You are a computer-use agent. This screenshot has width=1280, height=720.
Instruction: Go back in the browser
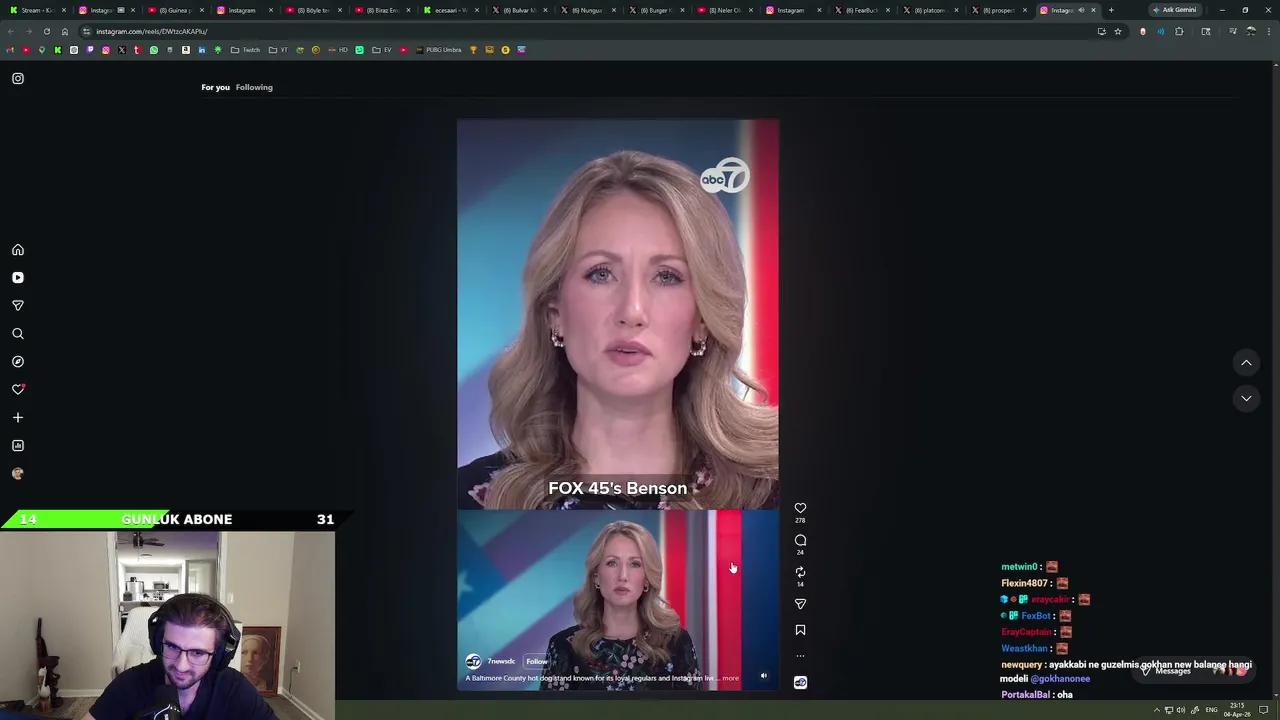[x=11, y=31]
